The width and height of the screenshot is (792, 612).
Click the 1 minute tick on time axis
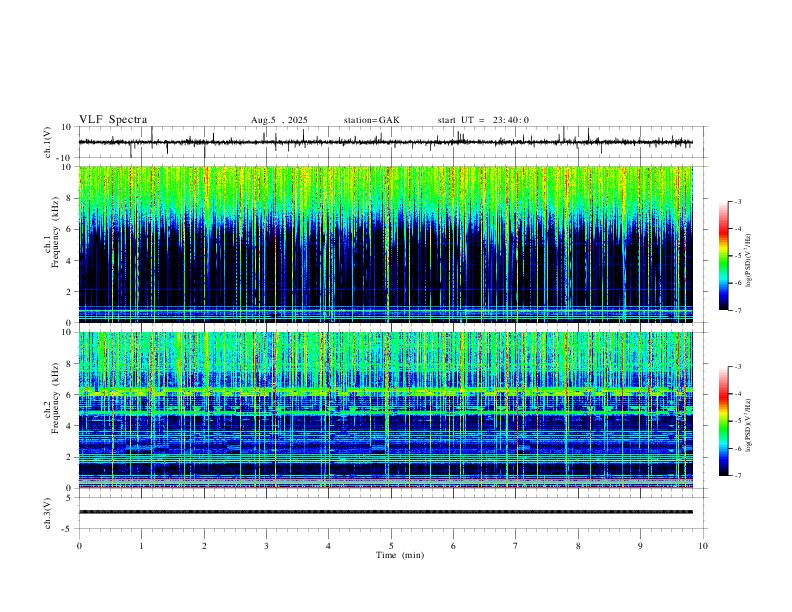click(141, 546)
